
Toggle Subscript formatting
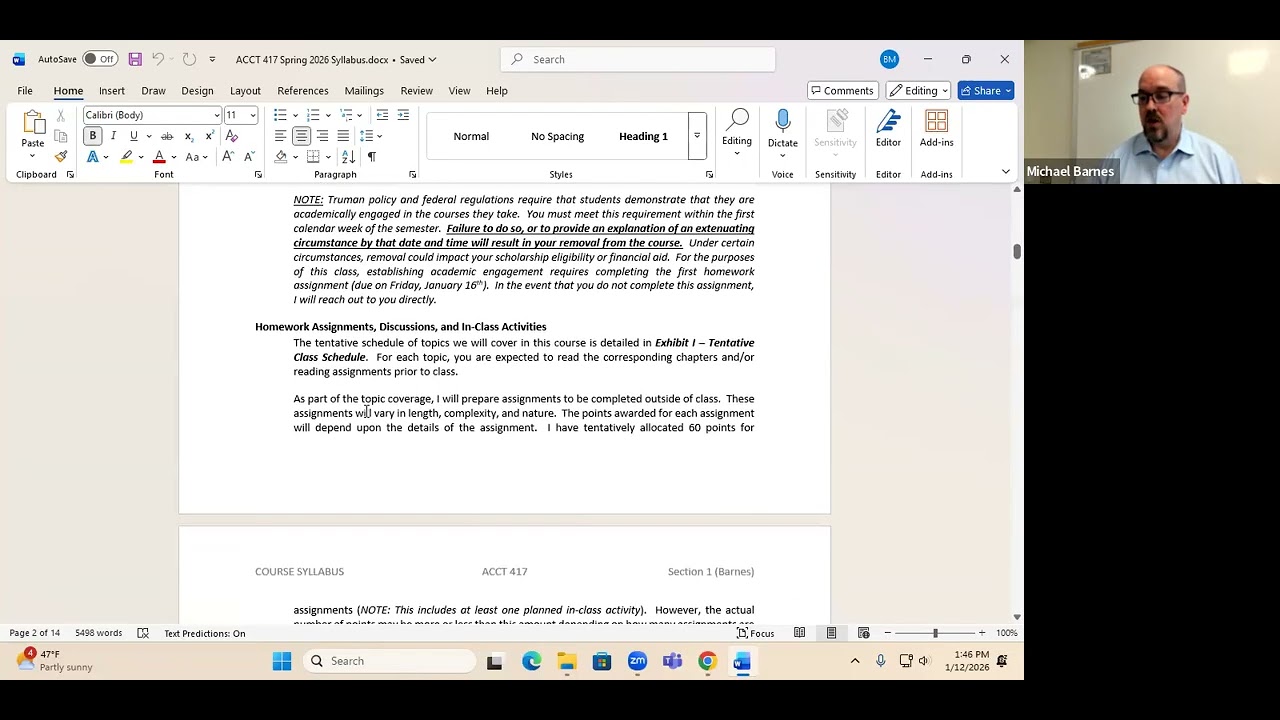(188, 136)
